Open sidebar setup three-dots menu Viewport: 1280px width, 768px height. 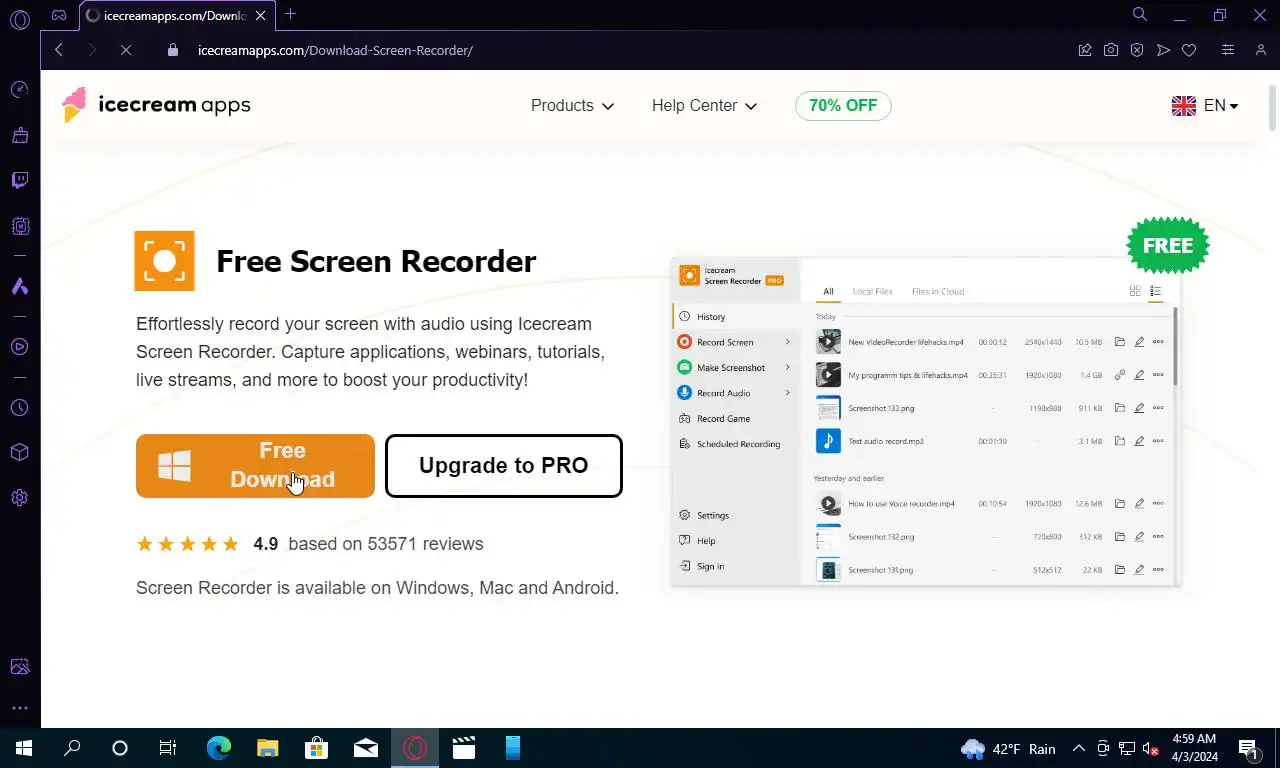pos(20,708)
